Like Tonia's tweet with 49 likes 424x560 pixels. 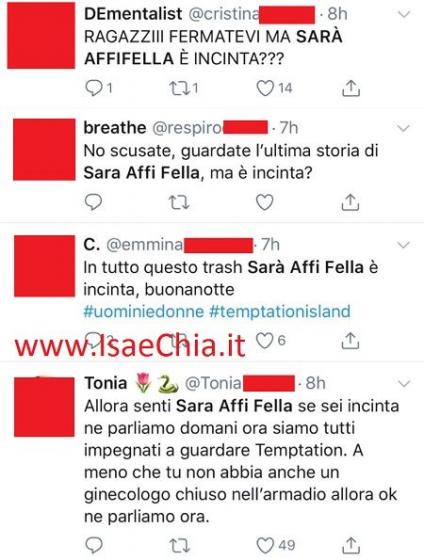point(265,545)
